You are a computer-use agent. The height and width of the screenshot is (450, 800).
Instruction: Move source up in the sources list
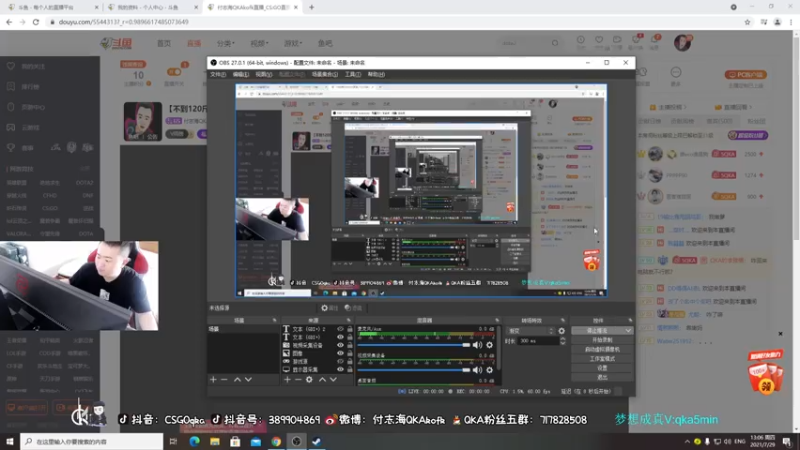tap(322, 380)
